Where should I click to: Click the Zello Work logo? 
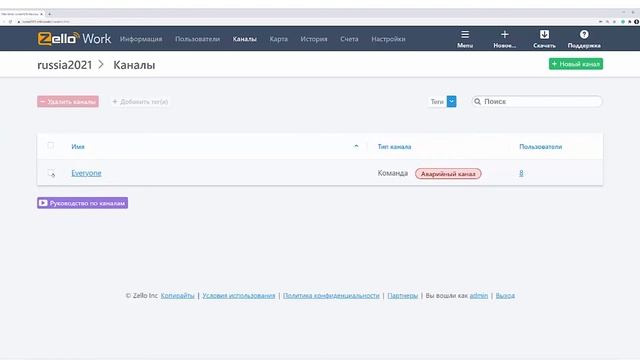point(74,39)
